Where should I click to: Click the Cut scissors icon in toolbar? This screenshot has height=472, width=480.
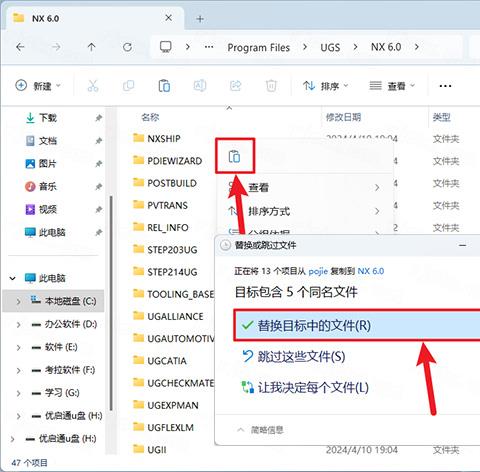(93, 86)
